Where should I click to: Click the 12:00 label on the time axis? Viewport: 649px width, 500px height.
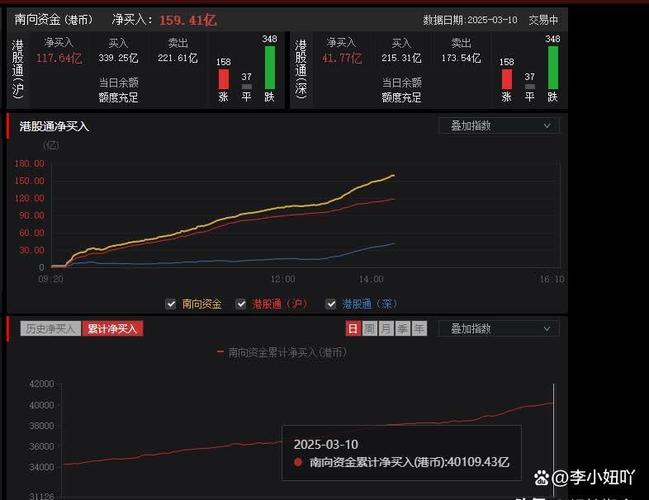pyautogui.click(x=283, y=279)
